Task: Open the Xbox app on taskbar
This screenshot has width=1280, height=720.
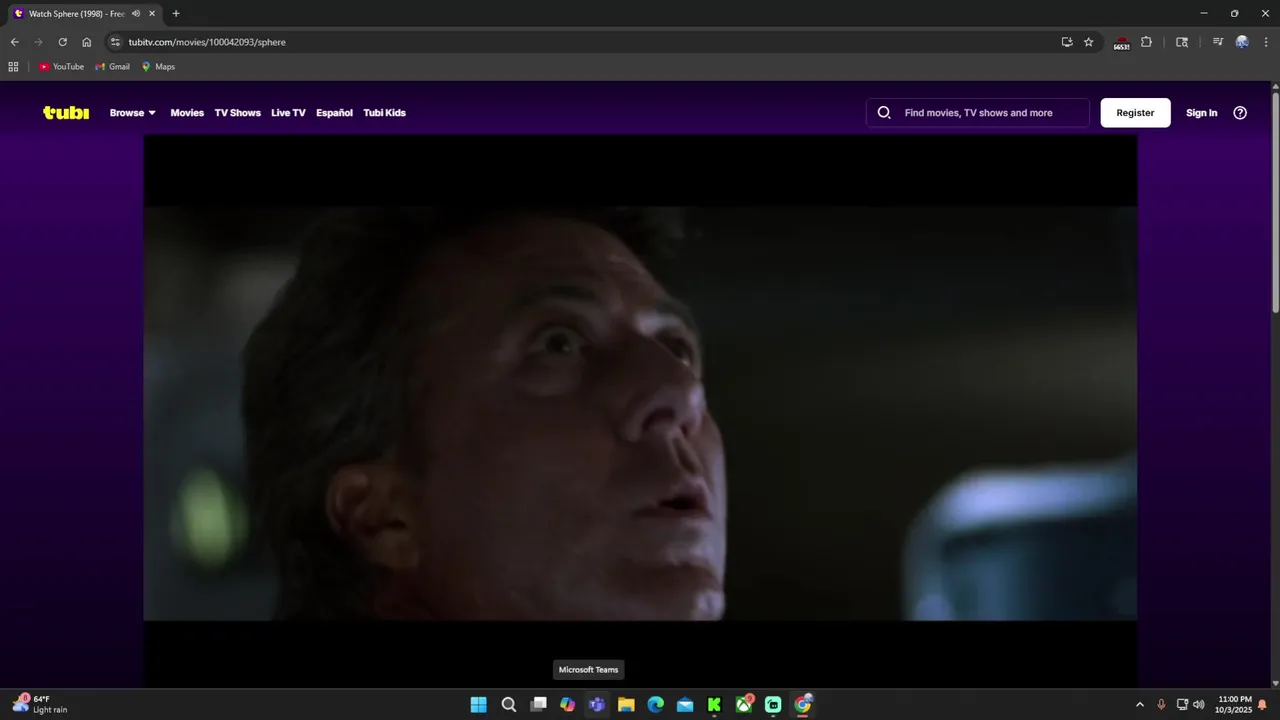Action: click(744, 705)
